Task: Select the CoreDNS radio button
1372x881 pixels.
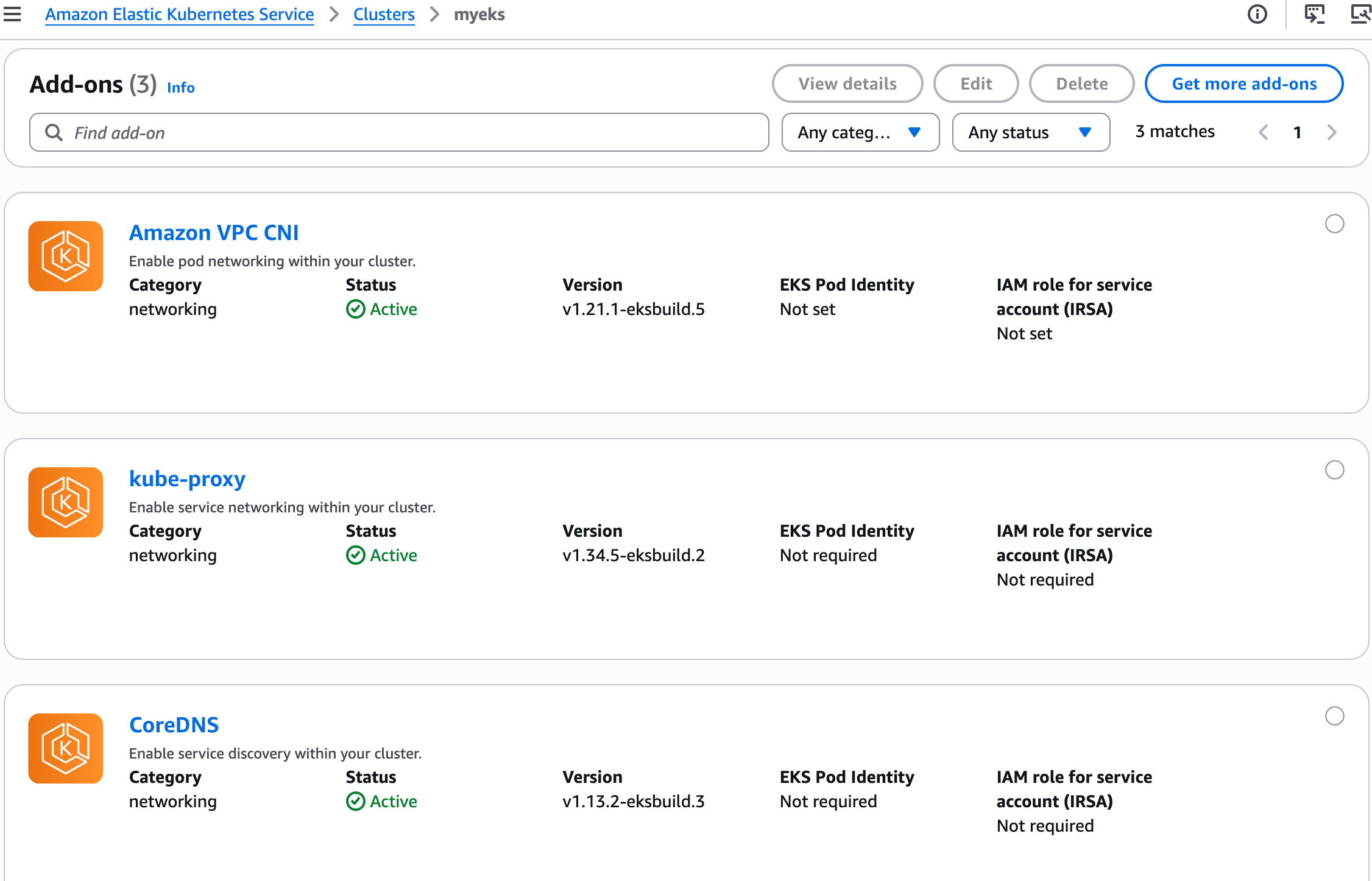Action: pos(1334,716)
